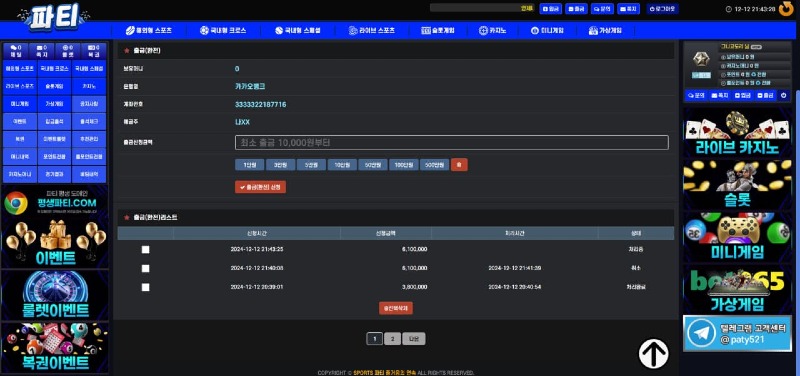Open 국내형 크로스 in the blue navigation bar
The image size is (800, 376).
coord(223,31)
